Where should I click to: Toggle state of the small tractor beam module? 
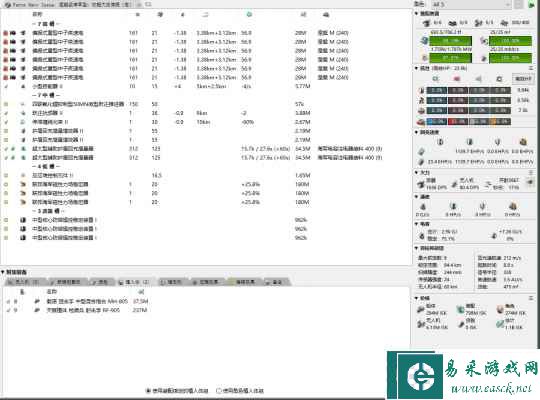pos(6,86)
